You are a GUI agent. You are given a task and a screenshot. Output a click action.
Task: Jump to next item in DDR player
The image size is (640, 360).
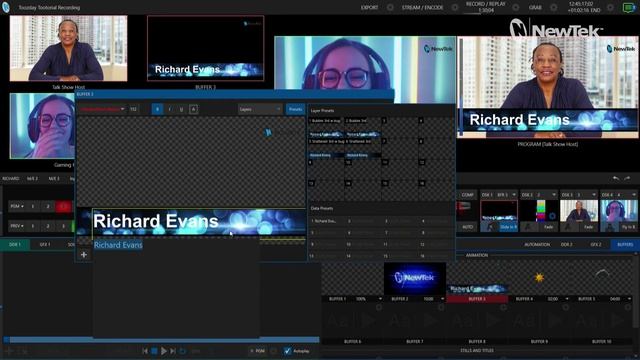tap(173, 351)
